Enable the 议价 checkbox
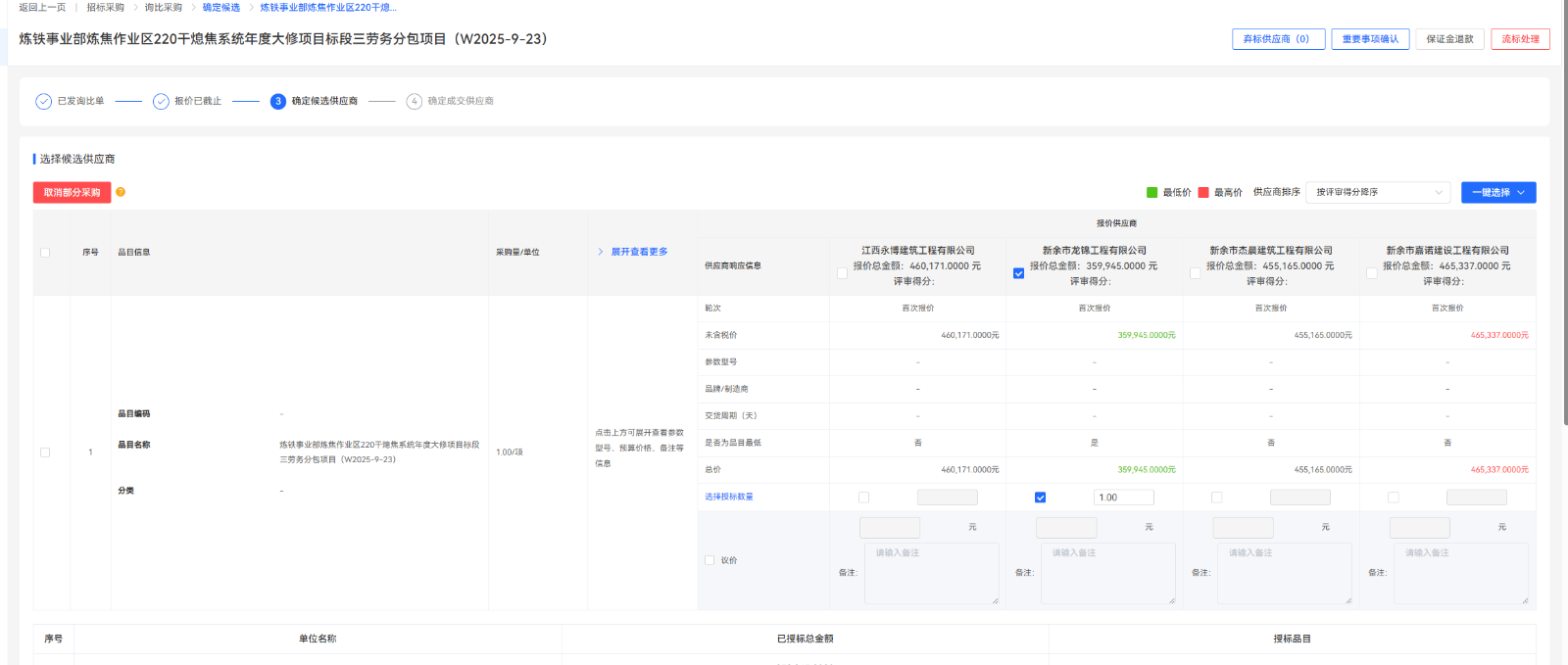Viewport: 1568px width, 665px height. point(710,560)
